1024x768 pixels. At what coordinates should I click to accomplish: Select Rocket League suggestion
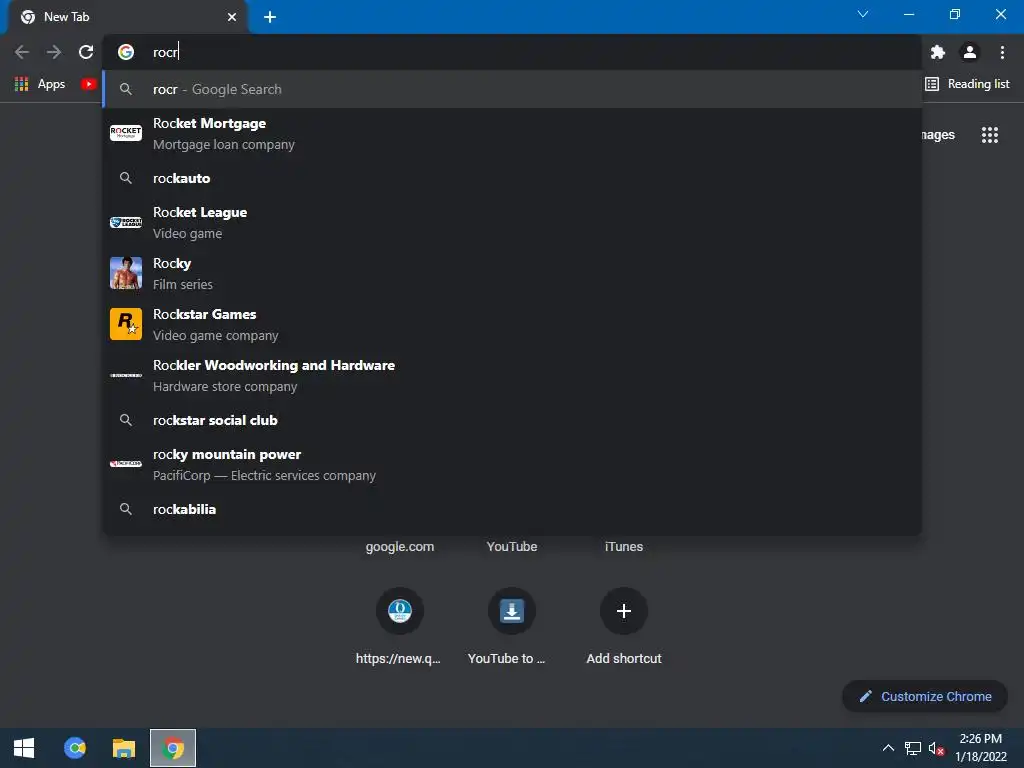tap(513, 223)
